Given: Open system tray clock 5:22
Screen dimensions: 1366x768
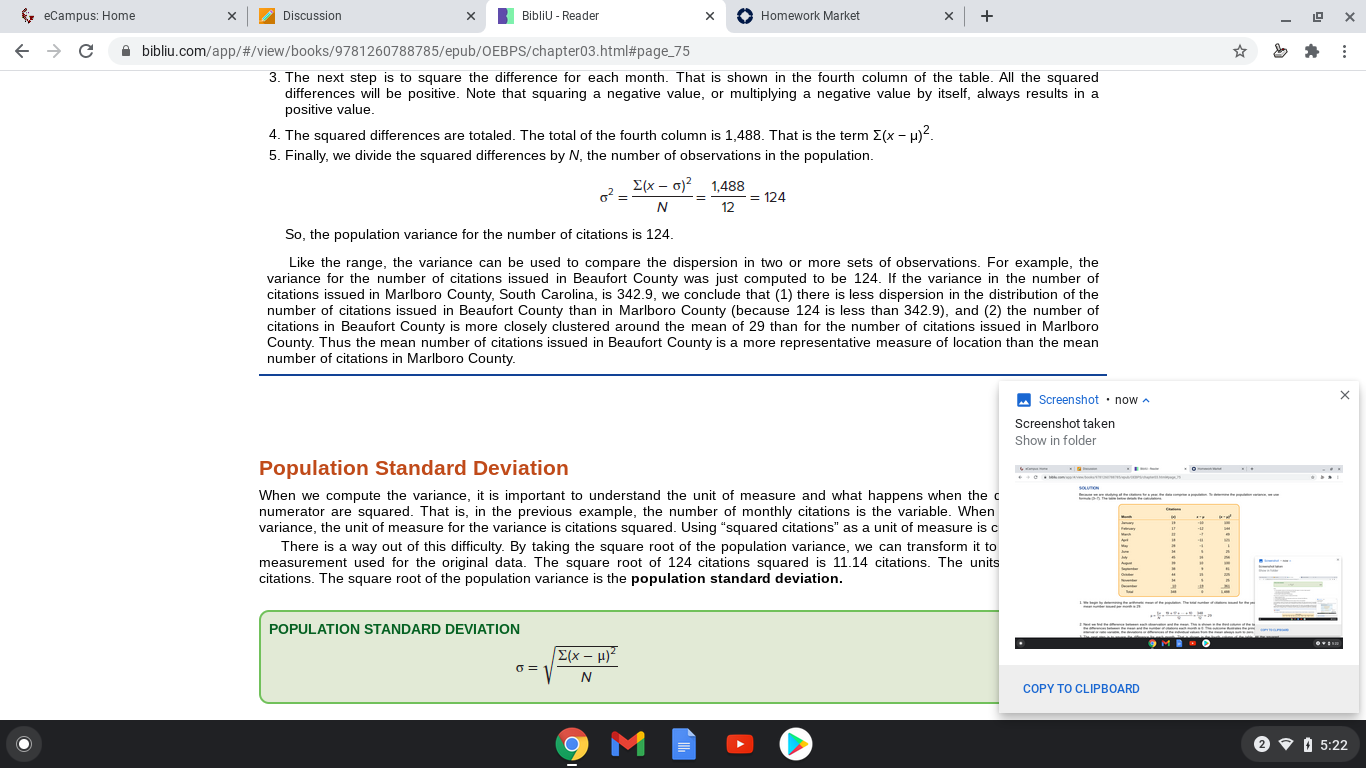Looking at the screenshot, I should pos(1334,744).
